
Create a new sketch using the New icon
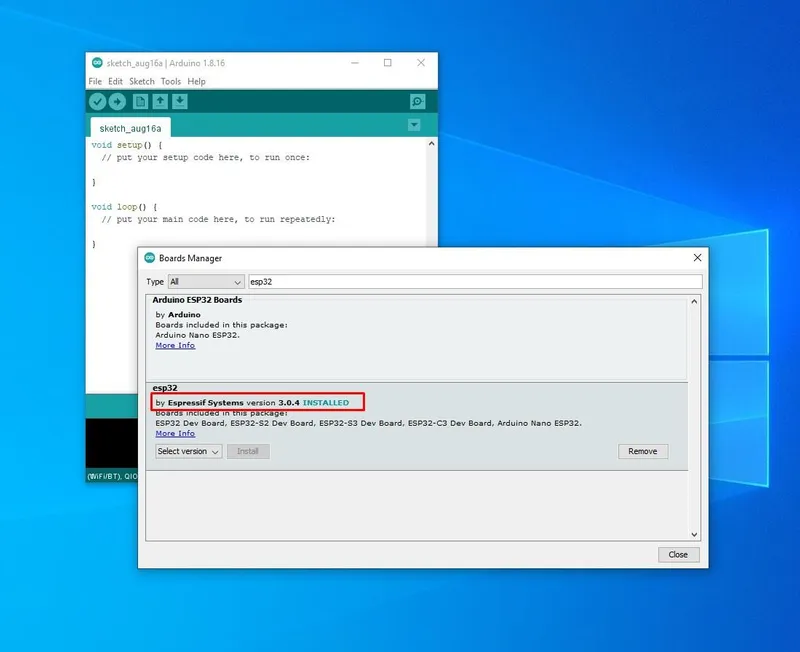(x=139, y=101)
